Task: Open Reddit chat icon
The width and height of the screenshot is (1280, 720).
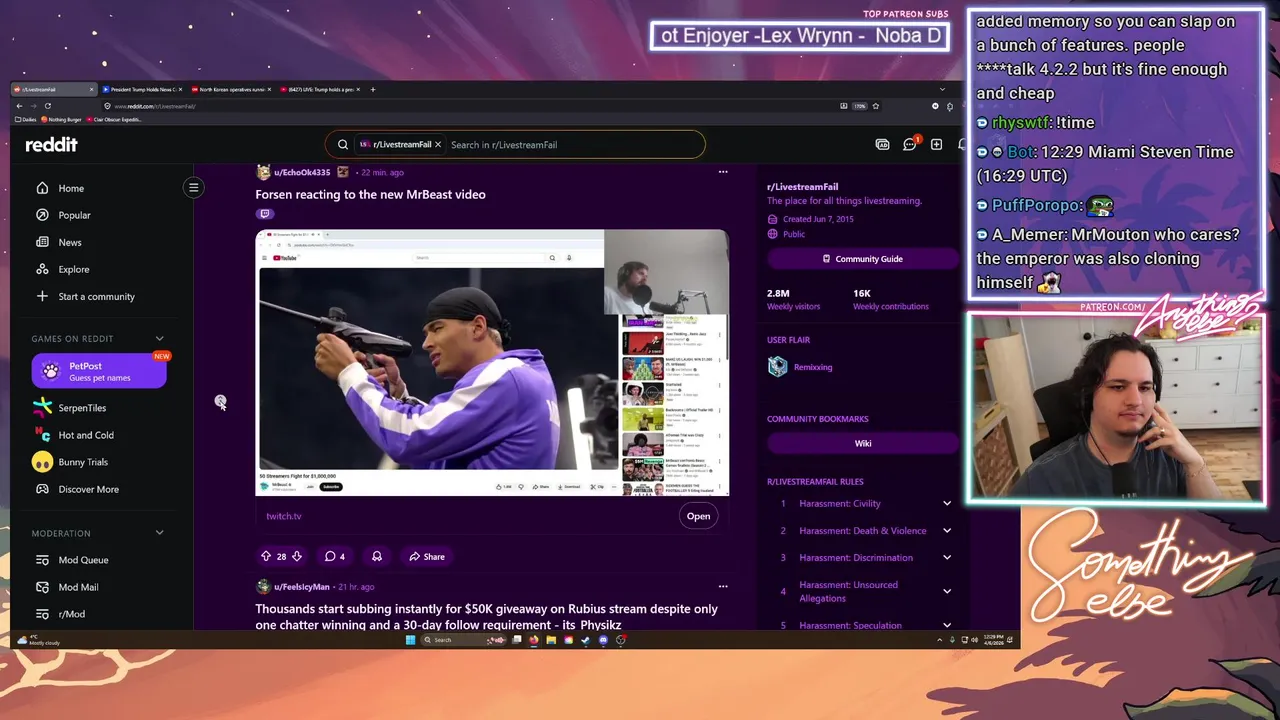Action: [910, 145]
